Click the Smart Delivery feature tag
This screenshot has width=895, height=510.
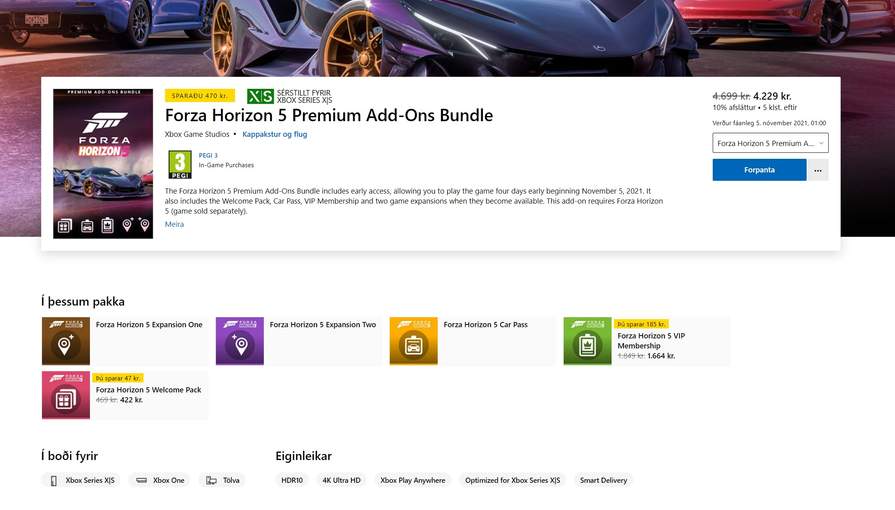[603, 480]
